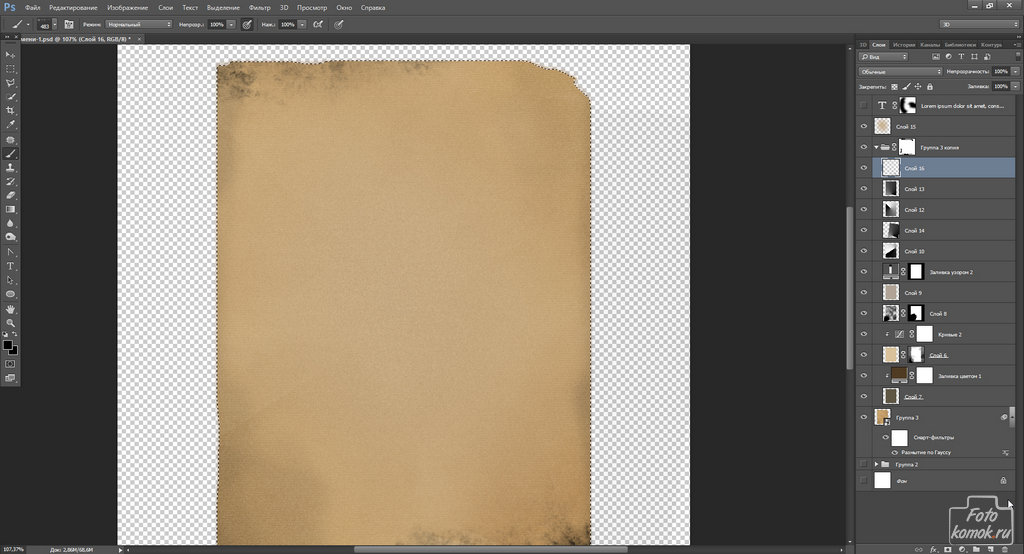Show the Фон background layer

tap(864, 481)
